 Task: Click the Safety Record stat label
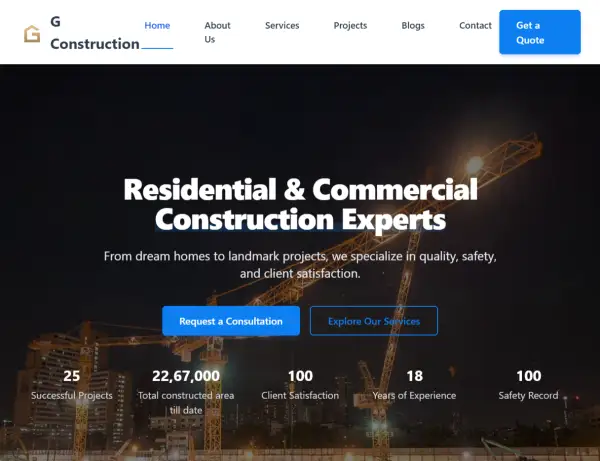[528, 396]
